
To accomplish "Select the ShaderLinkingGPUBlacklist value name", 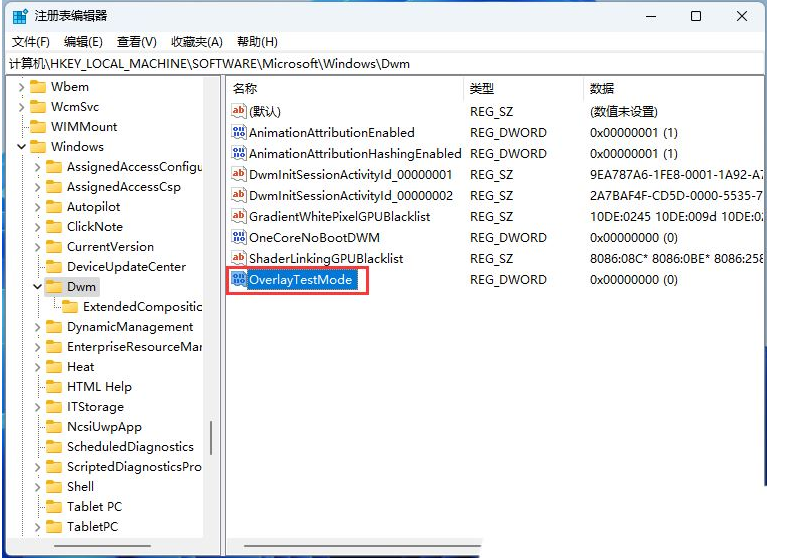I will pos(326,258).
